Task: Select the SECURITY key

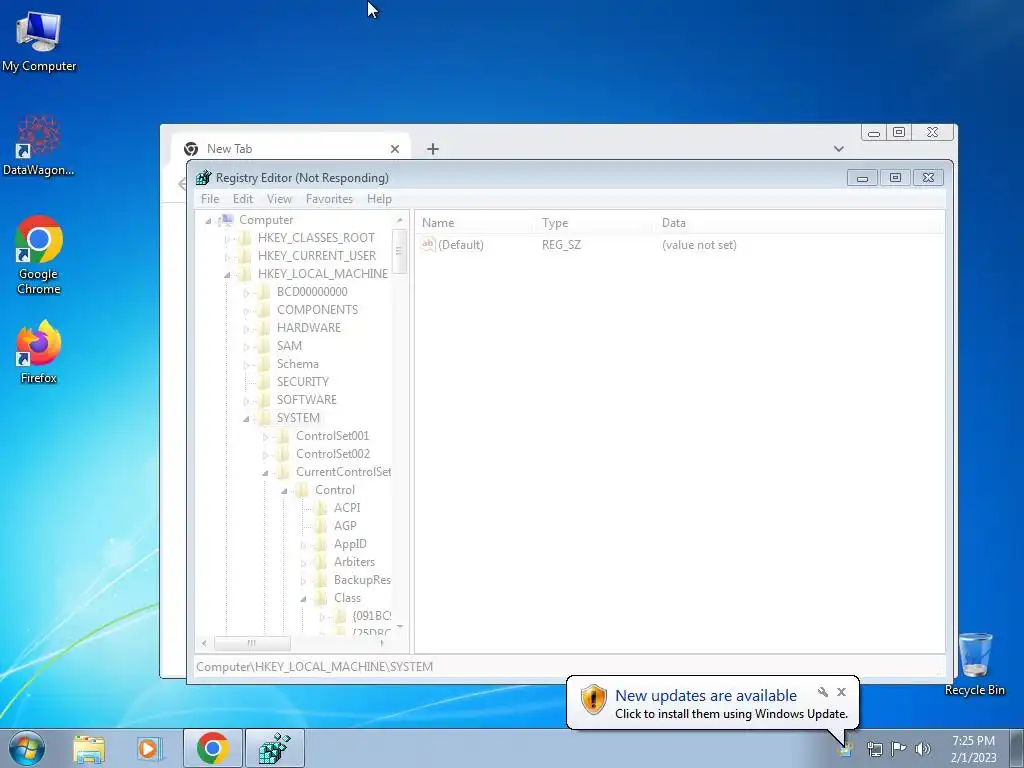Action: (x=302, y=381)
